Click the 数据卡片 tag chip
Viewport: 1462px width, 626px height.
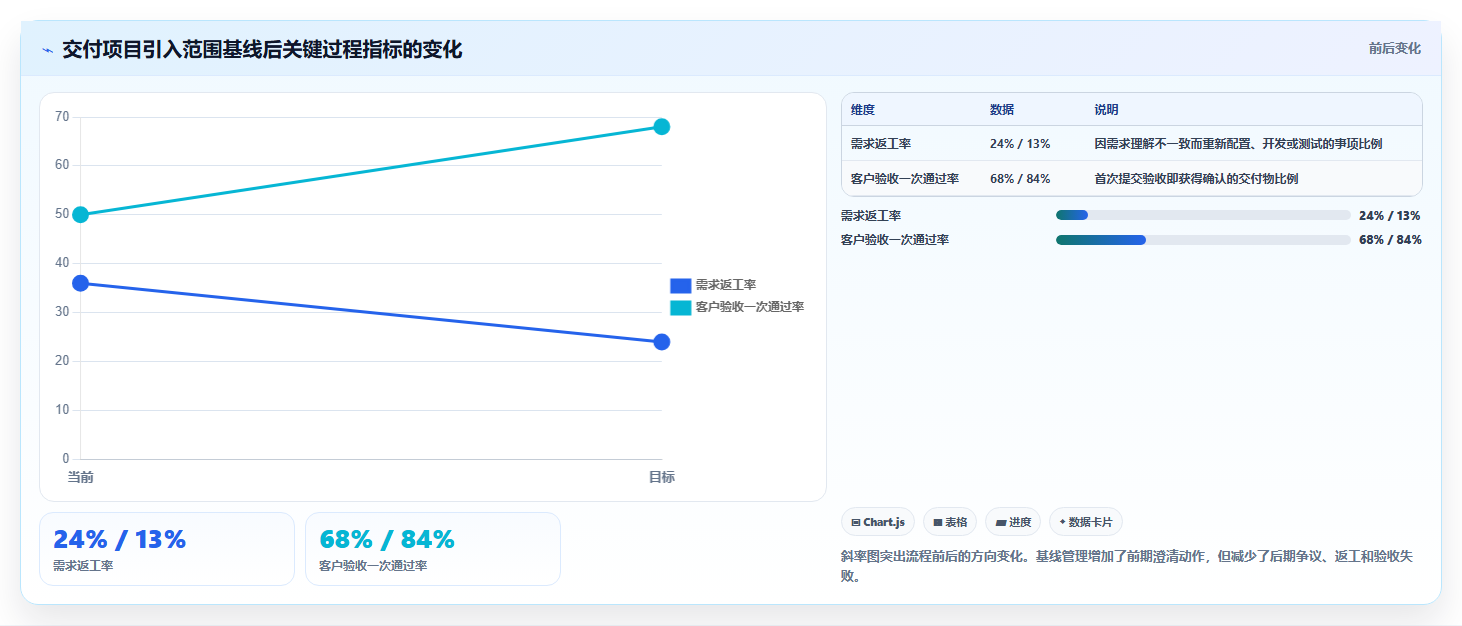1086,522
